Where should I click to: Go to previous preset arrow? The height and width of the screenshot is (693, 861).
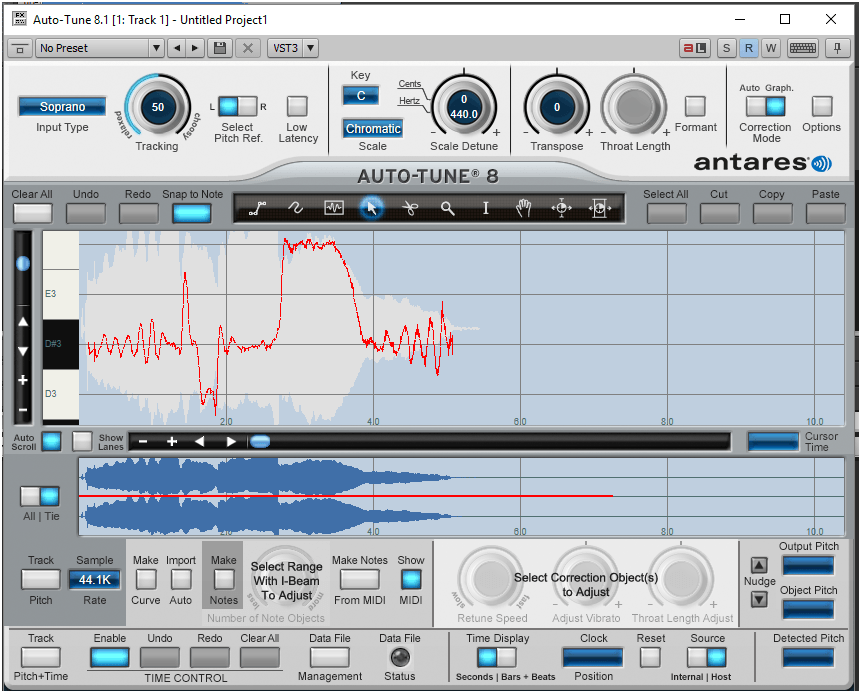[x=176, y=48]
